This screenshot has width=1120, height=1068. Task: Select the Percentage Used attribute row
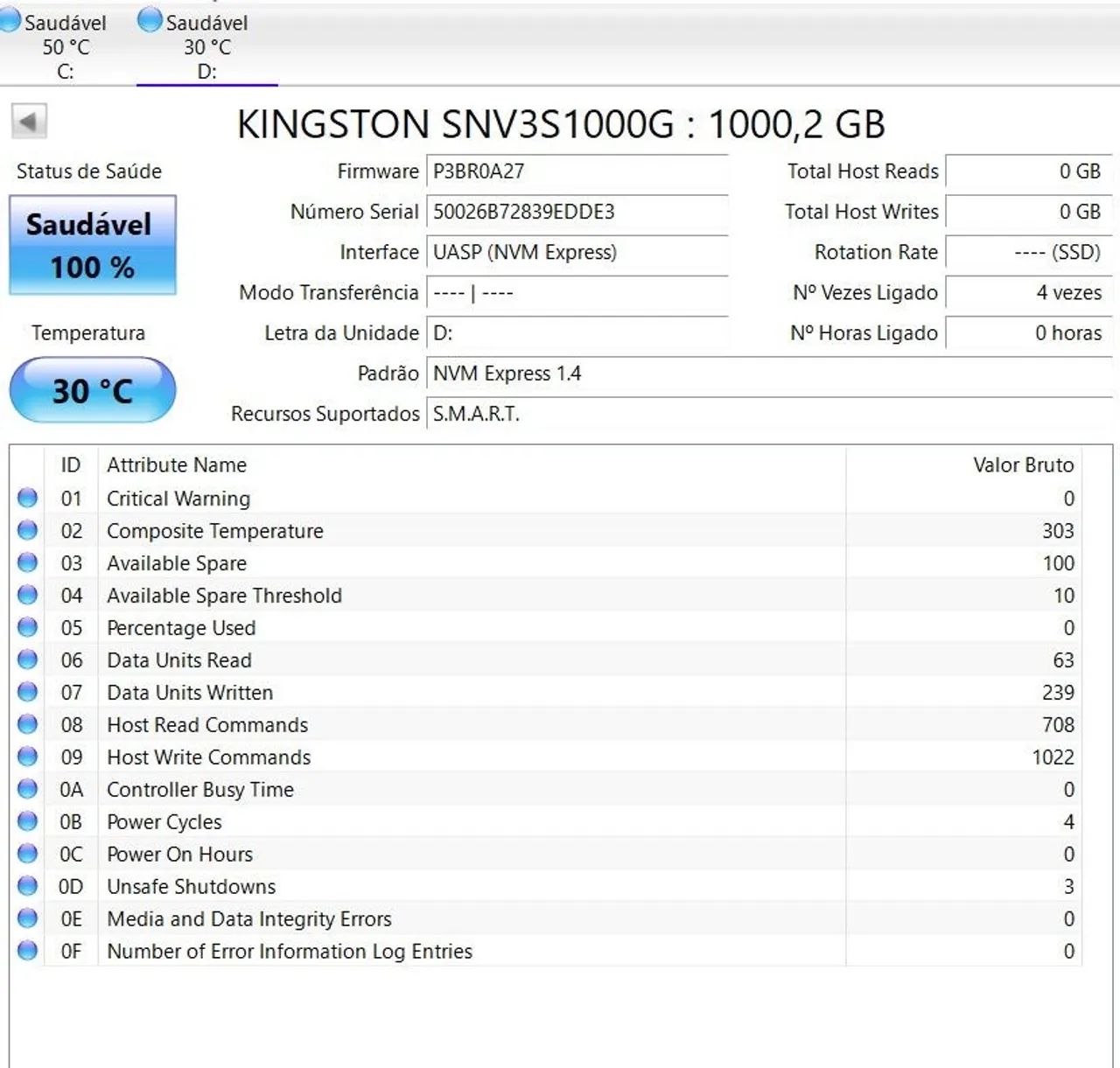coord(437,628)
